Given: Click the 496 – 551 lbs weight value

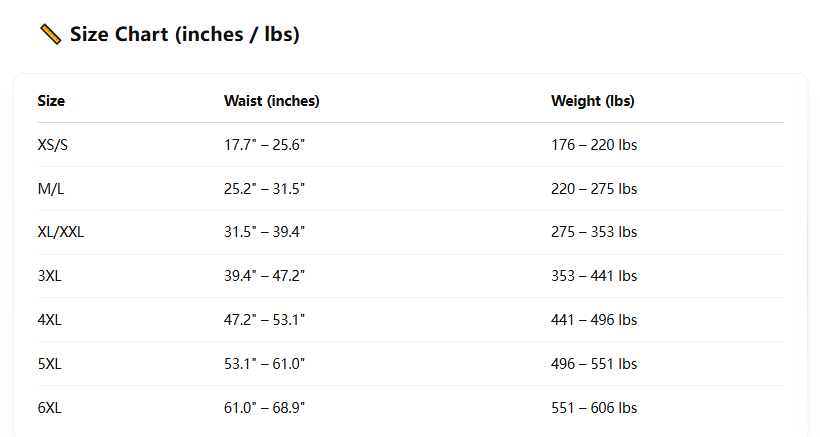Looking at the screenshot, I should 594,364.
